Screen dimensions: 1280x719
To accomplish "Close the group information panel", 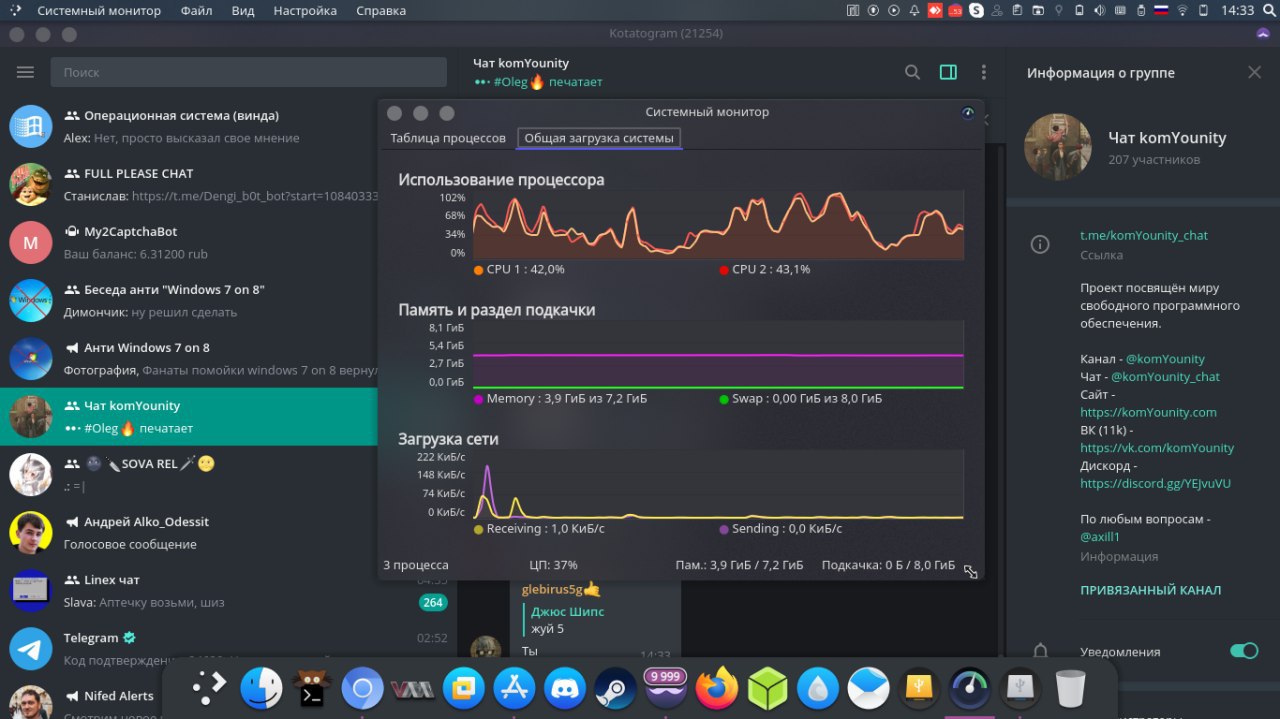I will (1254, 72).
